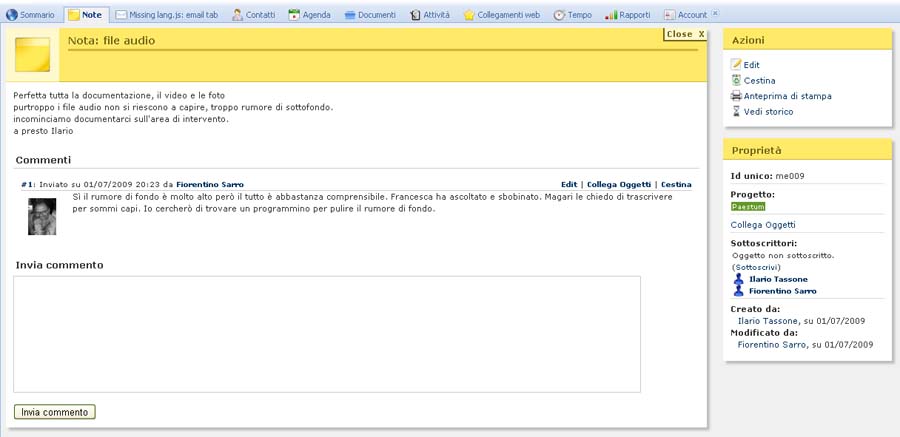Click the Edit pencil icon in Azioni

pyautogui.click(x=736, y=65)
